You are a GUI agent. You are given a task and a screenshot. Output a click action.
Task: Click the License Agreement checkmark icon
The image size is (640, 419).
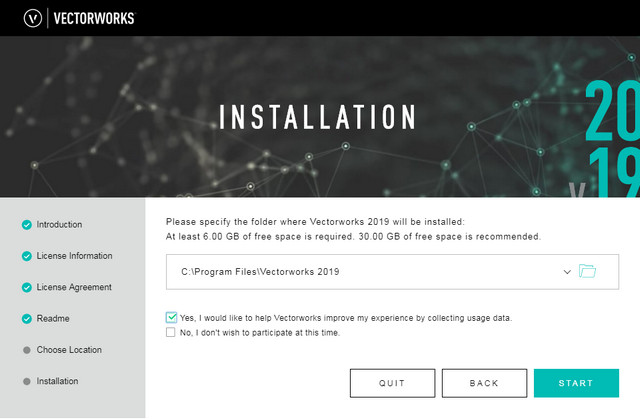point(26,288)
